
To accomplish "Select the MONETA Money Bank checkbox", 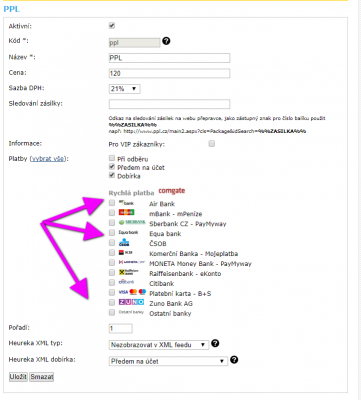I will (112, 262).
